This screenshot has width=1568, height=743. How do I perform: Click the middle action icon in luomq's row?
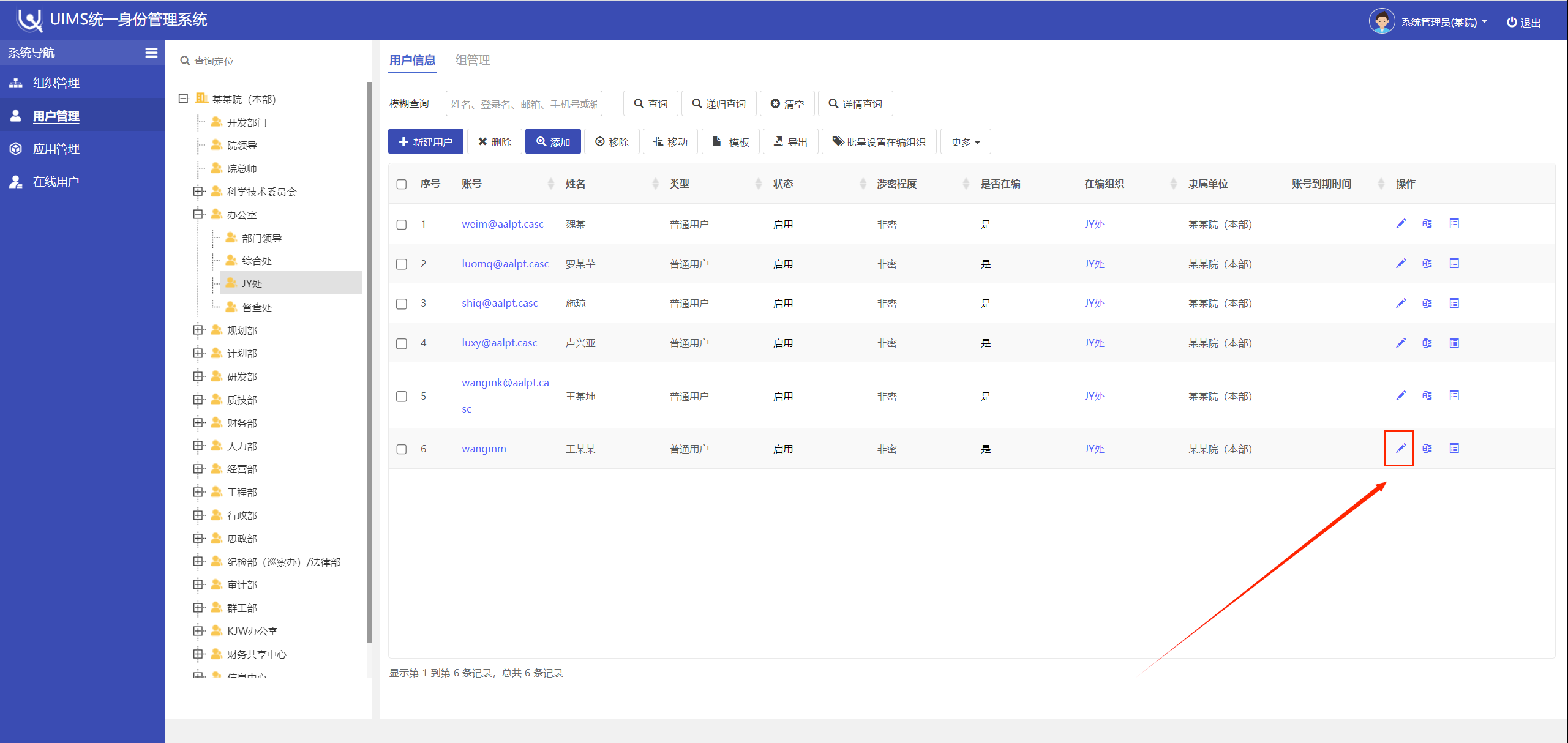tap(1427, 264)
